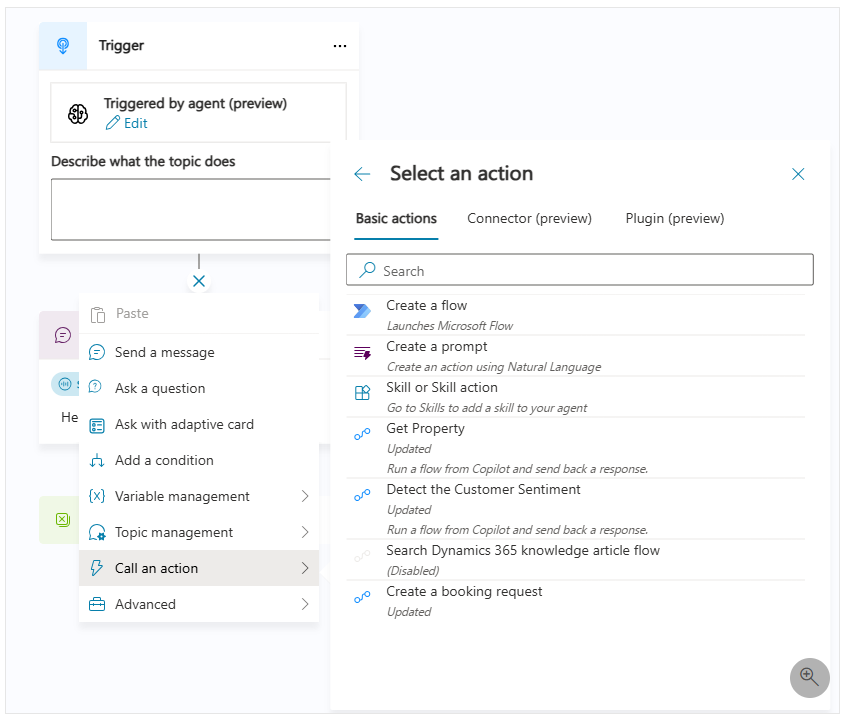Image resolution: width=844 pixels, height=719 pixels.
Task: Click the Create a flow icon
Action: [362, 311]
